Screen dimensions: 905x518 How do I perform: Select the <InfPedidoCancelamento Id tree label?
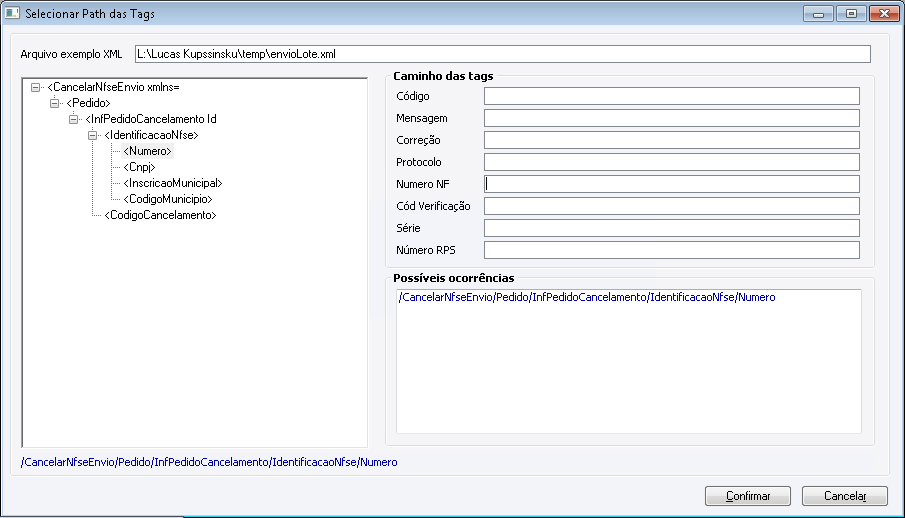151,119
